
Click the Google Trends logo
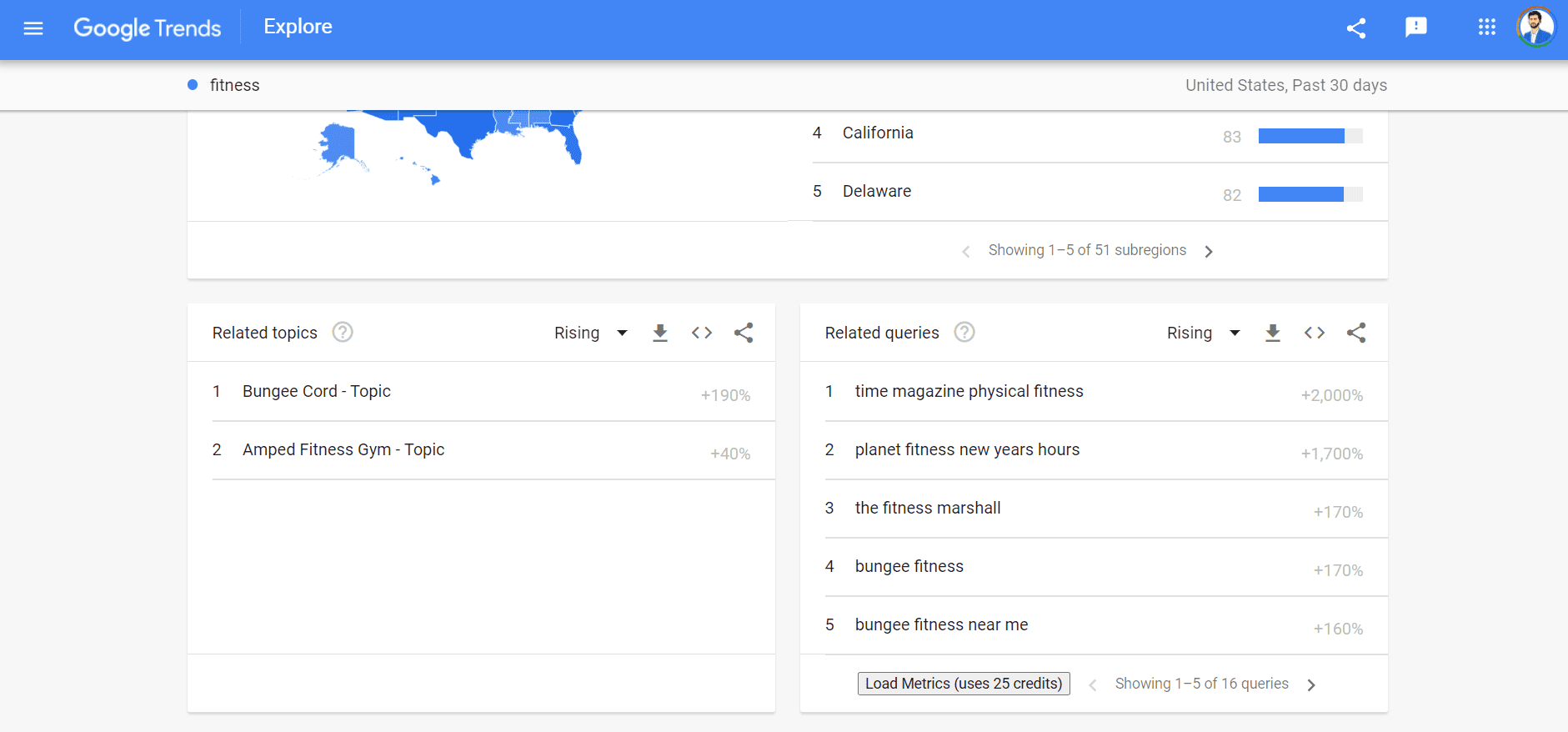(148, 28)
